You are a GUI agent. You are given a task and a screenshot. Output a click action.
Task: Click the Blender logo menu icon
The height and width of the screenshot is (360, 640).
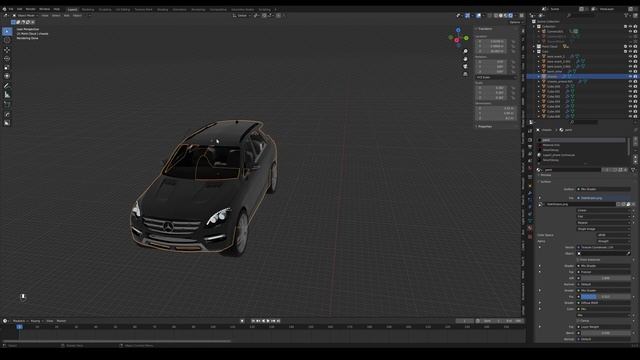[x=4, y=9]
